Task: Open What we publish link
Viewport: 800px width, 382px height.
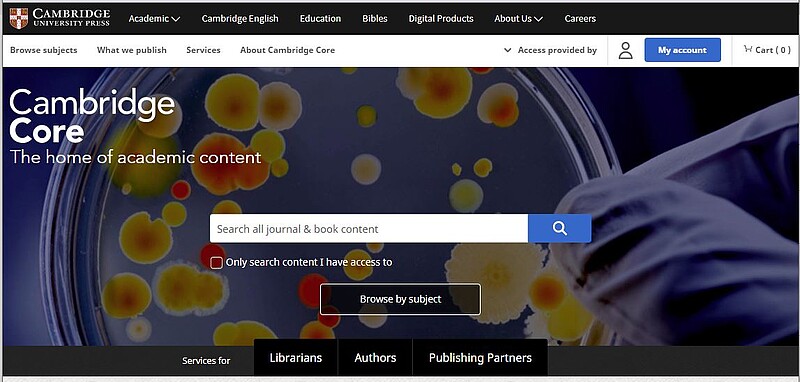Action: (x=132, y=50)
